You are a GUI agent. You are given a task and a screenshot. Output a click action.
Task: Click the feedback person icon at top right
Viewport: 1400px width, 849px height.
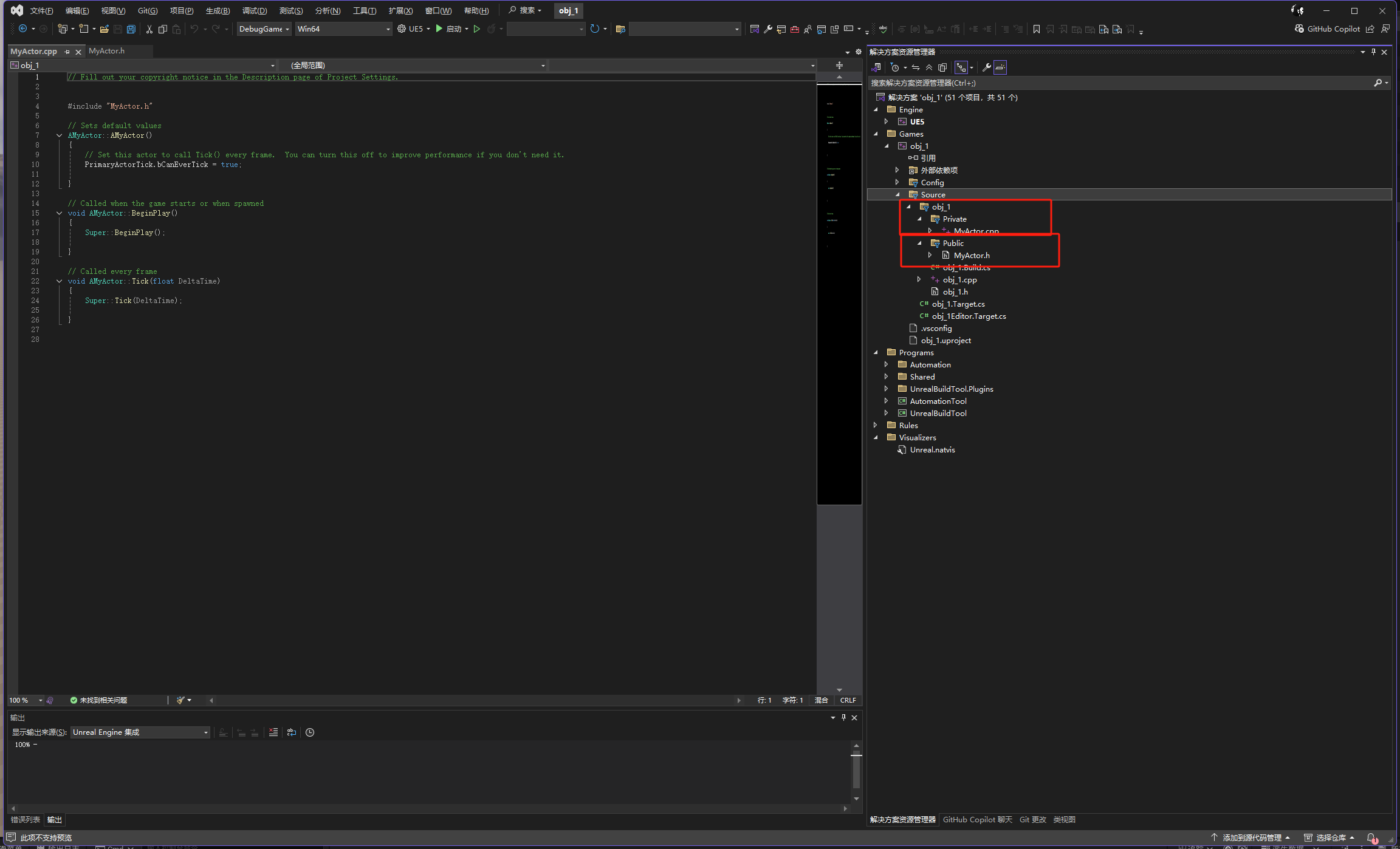[x=1386, y=29]
